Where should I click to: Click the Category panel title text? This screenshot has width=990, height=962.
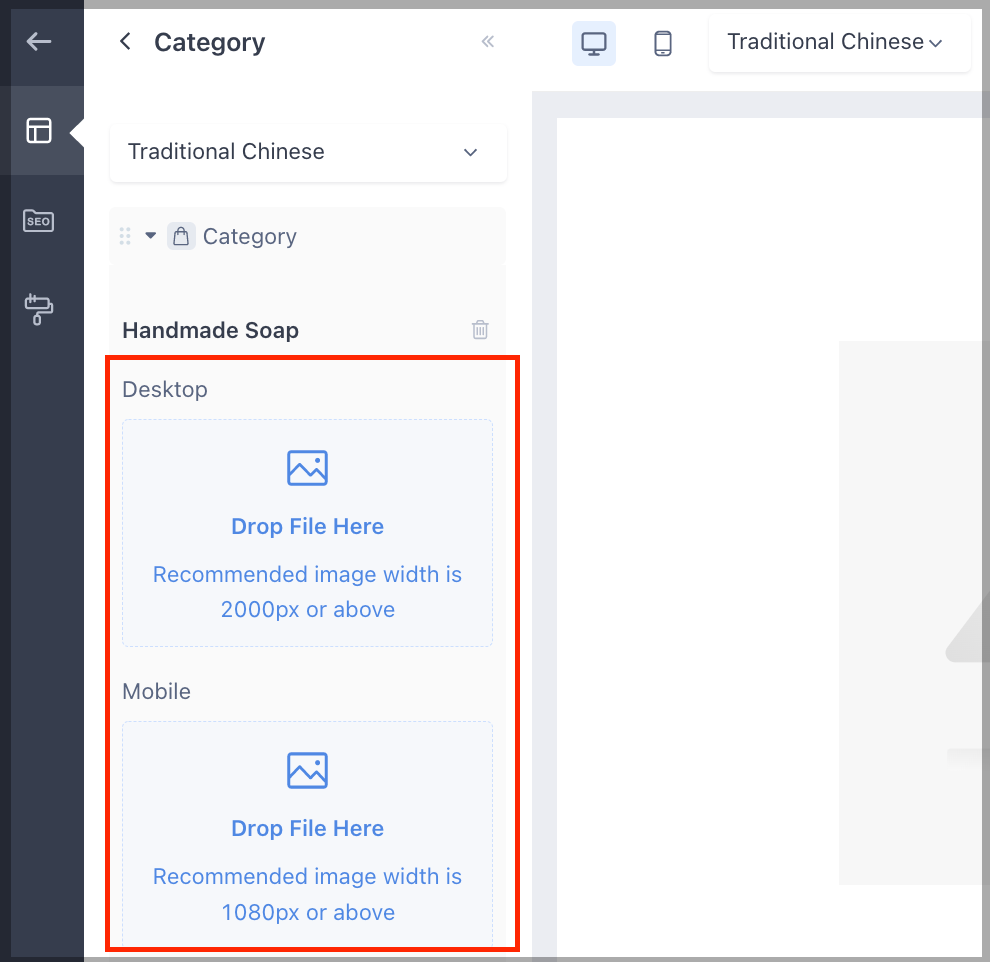[x=210, y=43]
